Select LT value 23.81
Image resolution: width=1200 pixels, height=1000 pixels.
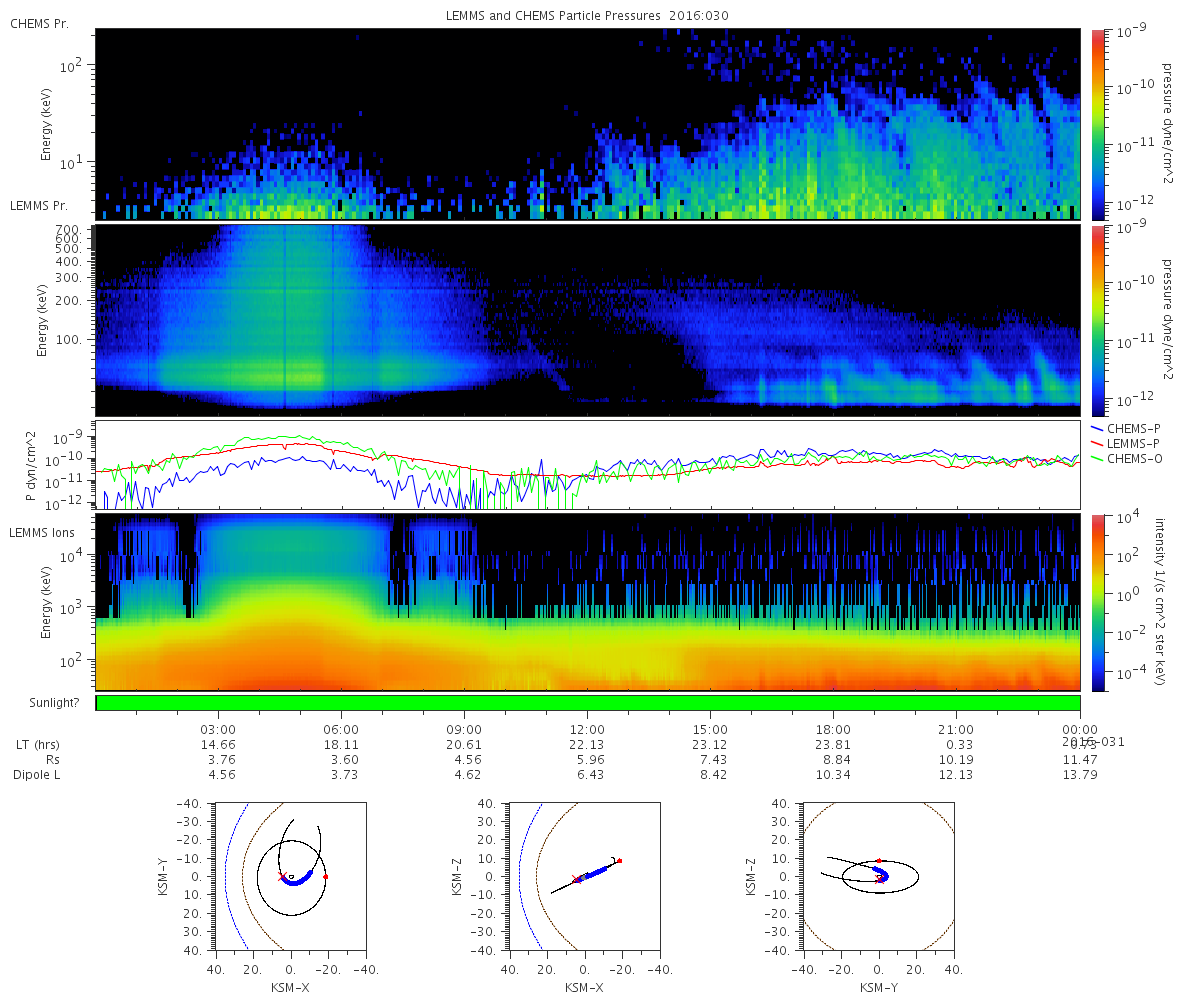point(833,745)
